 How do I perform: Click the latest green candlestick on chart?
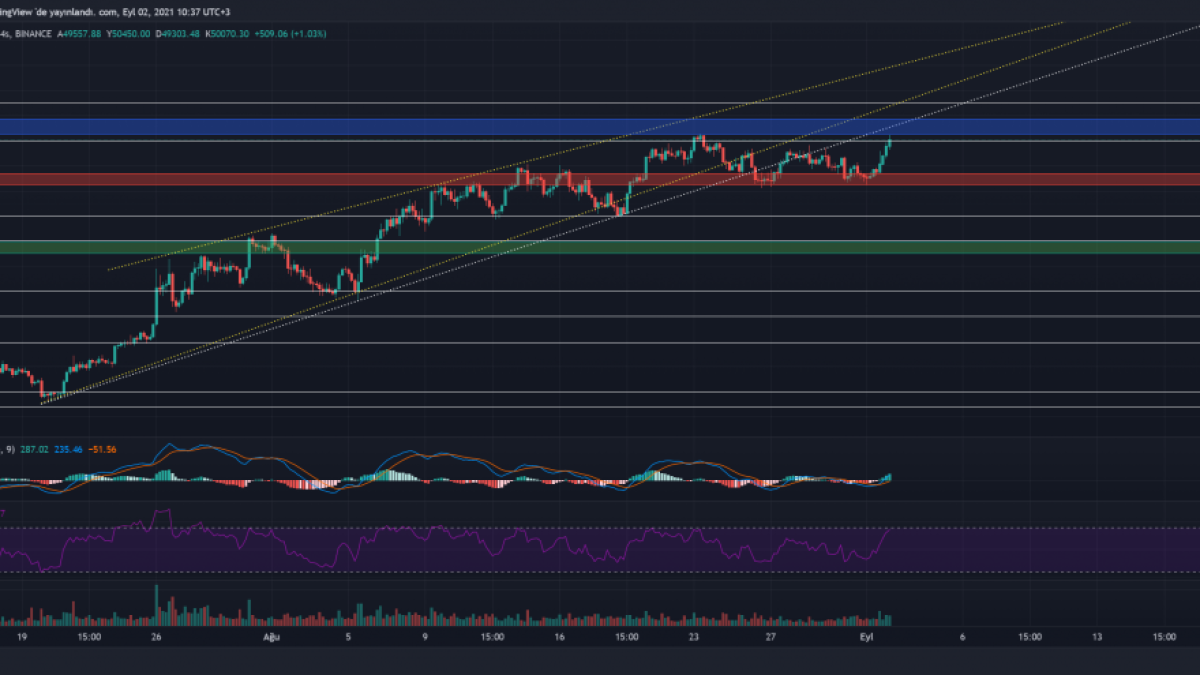point(888,145)
